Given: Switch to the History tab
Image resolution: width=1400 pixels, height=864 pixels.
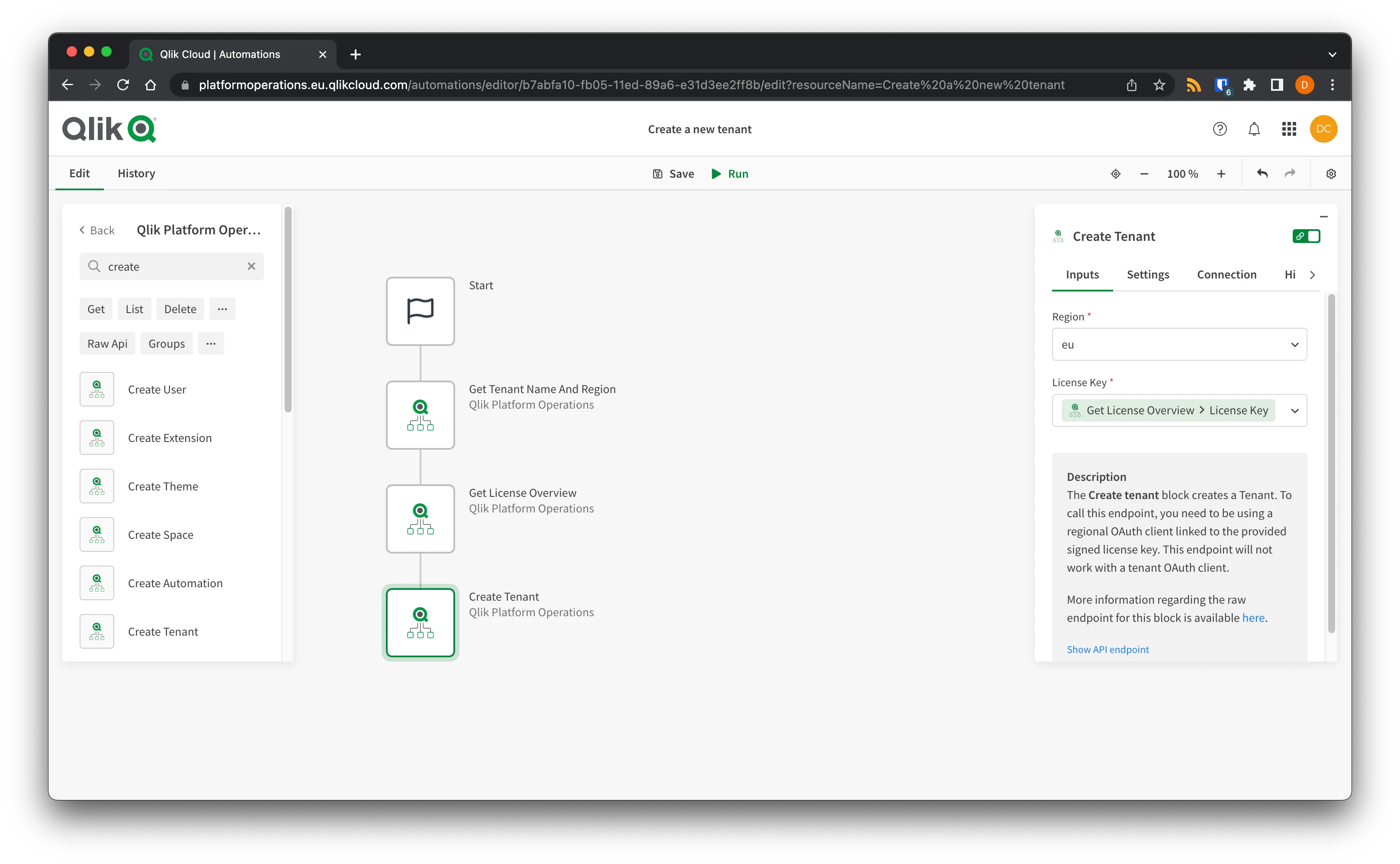Looking at the screenshot, I should point(135,173).
